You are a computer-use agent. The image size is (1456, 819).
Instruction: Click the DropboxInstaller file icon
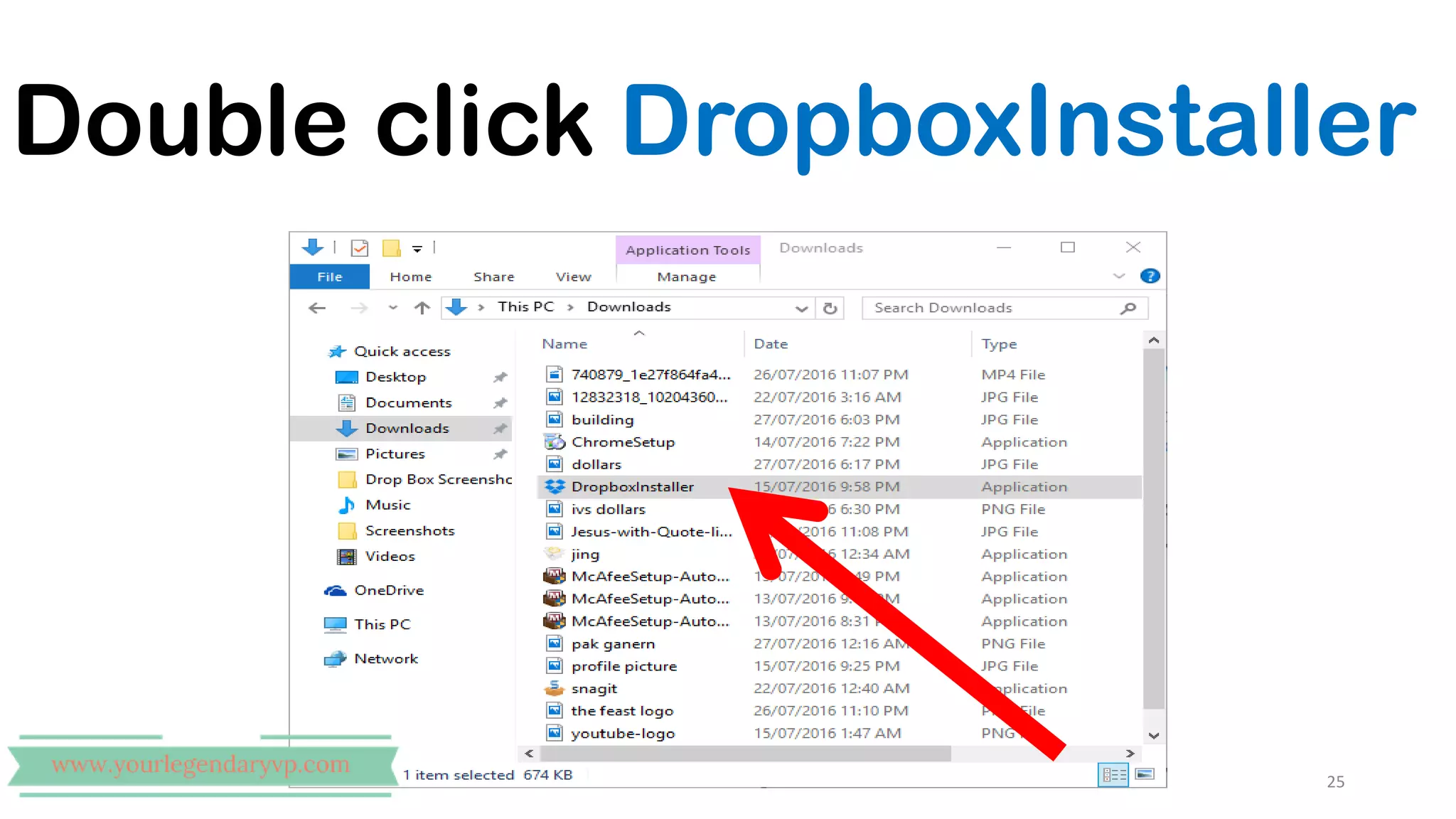555,487
